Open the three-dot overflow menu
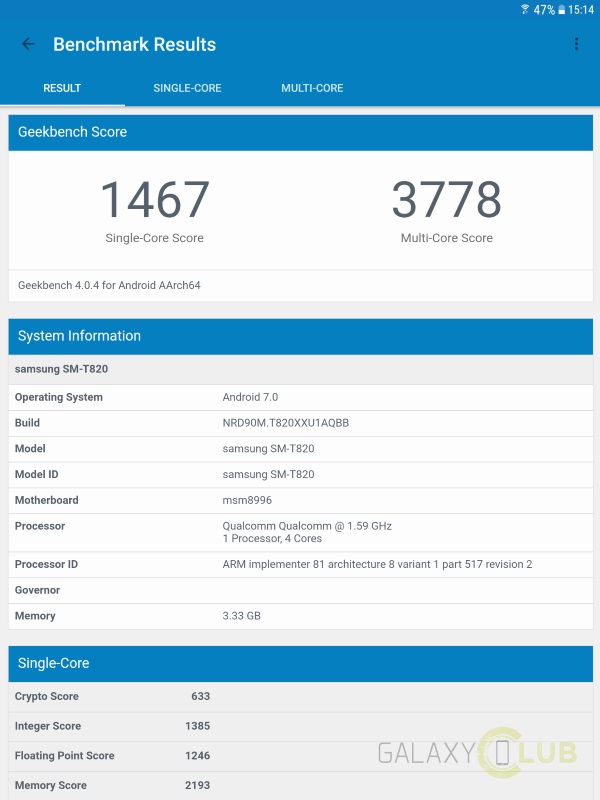 (576, 44)
